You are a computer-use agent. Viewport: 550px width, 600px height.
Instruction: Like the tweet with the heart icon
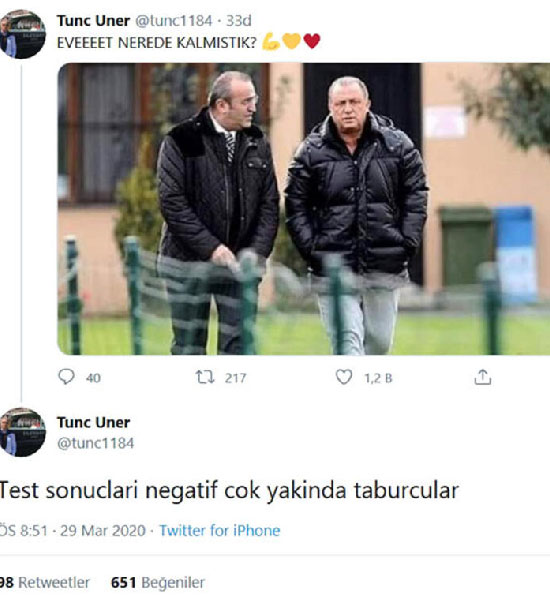tap(344, 377)
